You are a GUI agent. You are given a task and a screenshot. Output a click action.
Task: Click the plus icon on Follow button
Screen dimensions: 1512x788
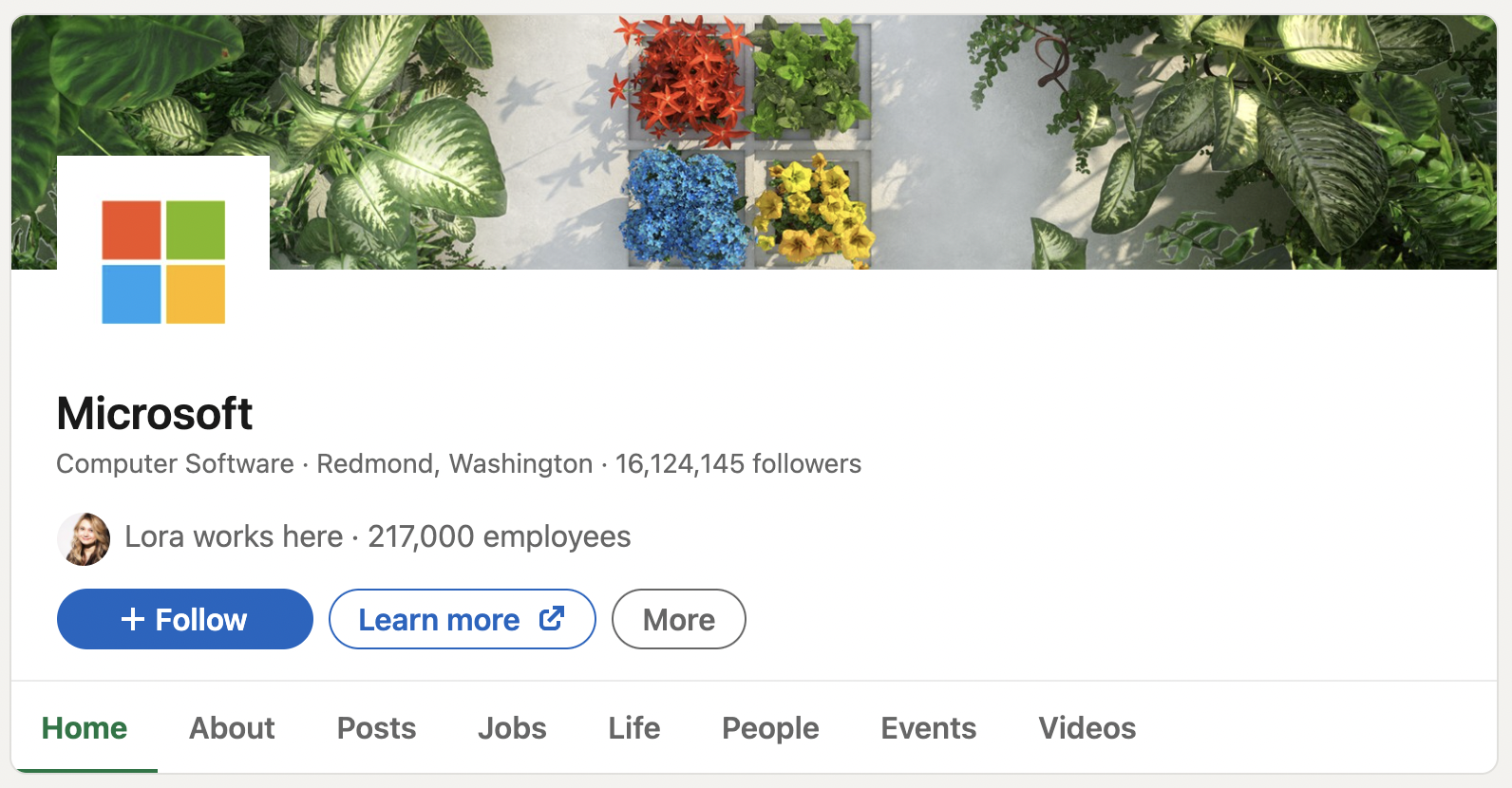133,620
